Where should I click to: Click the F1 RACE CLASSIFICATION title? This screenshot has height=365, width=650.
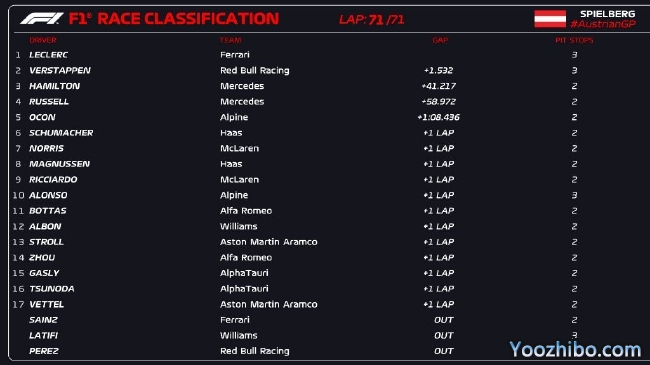click(x=173, y=19)
